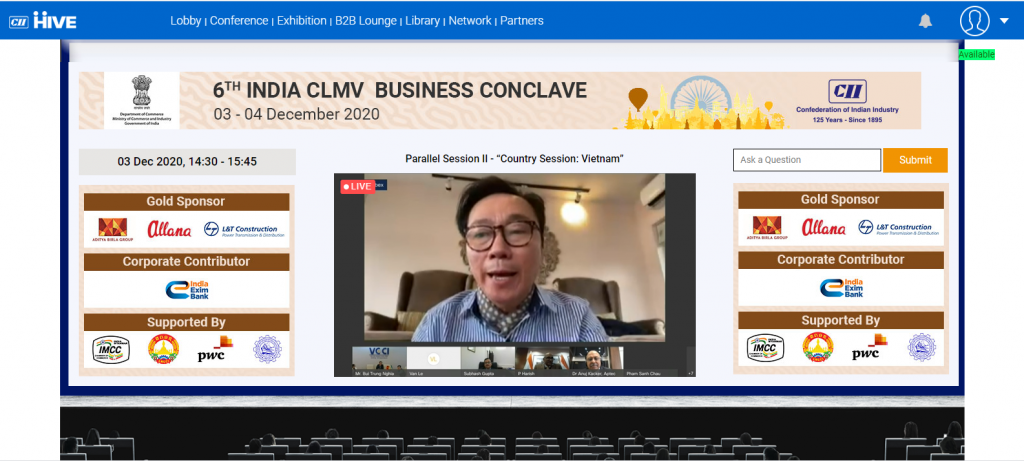The width and height of the screenshot is (1024, 461).
Task: Open the Exhibition page
Action: (301, 21)
